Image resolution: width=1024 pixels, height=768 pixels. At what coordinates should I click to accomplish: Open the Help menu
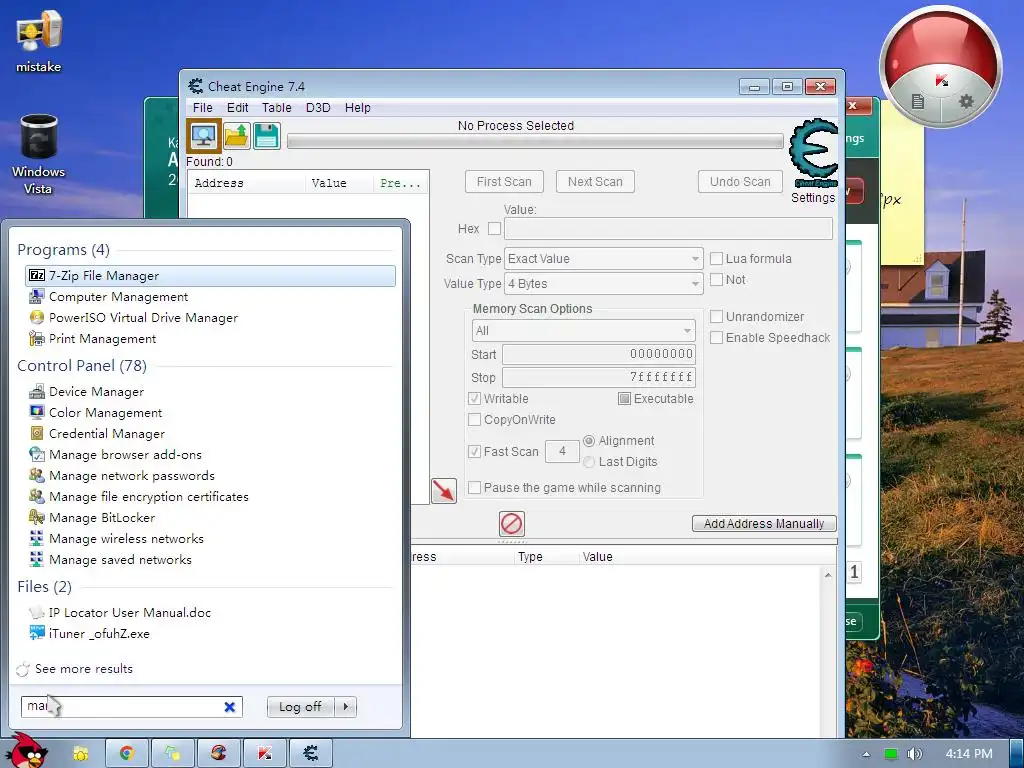(357, 108)
